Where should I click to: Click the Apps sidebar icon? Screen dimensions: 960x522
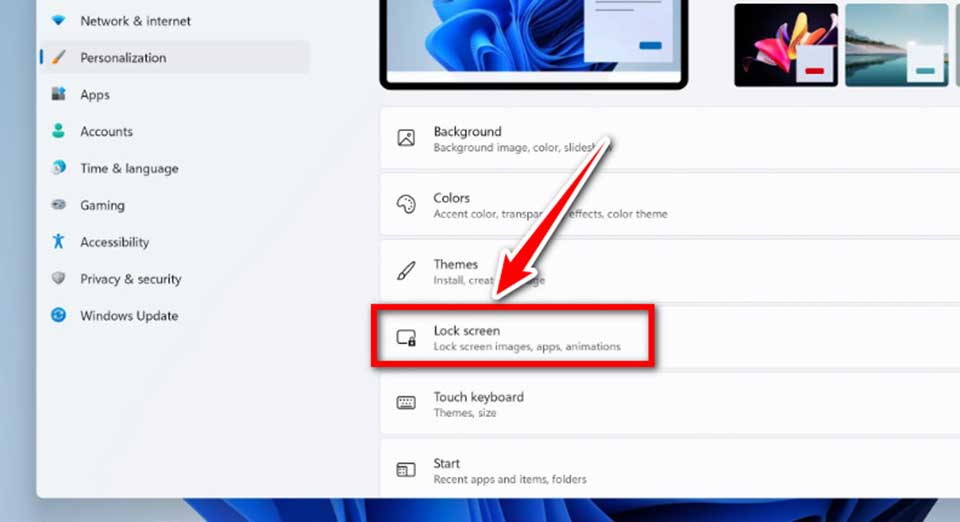(x=58, y=94)
